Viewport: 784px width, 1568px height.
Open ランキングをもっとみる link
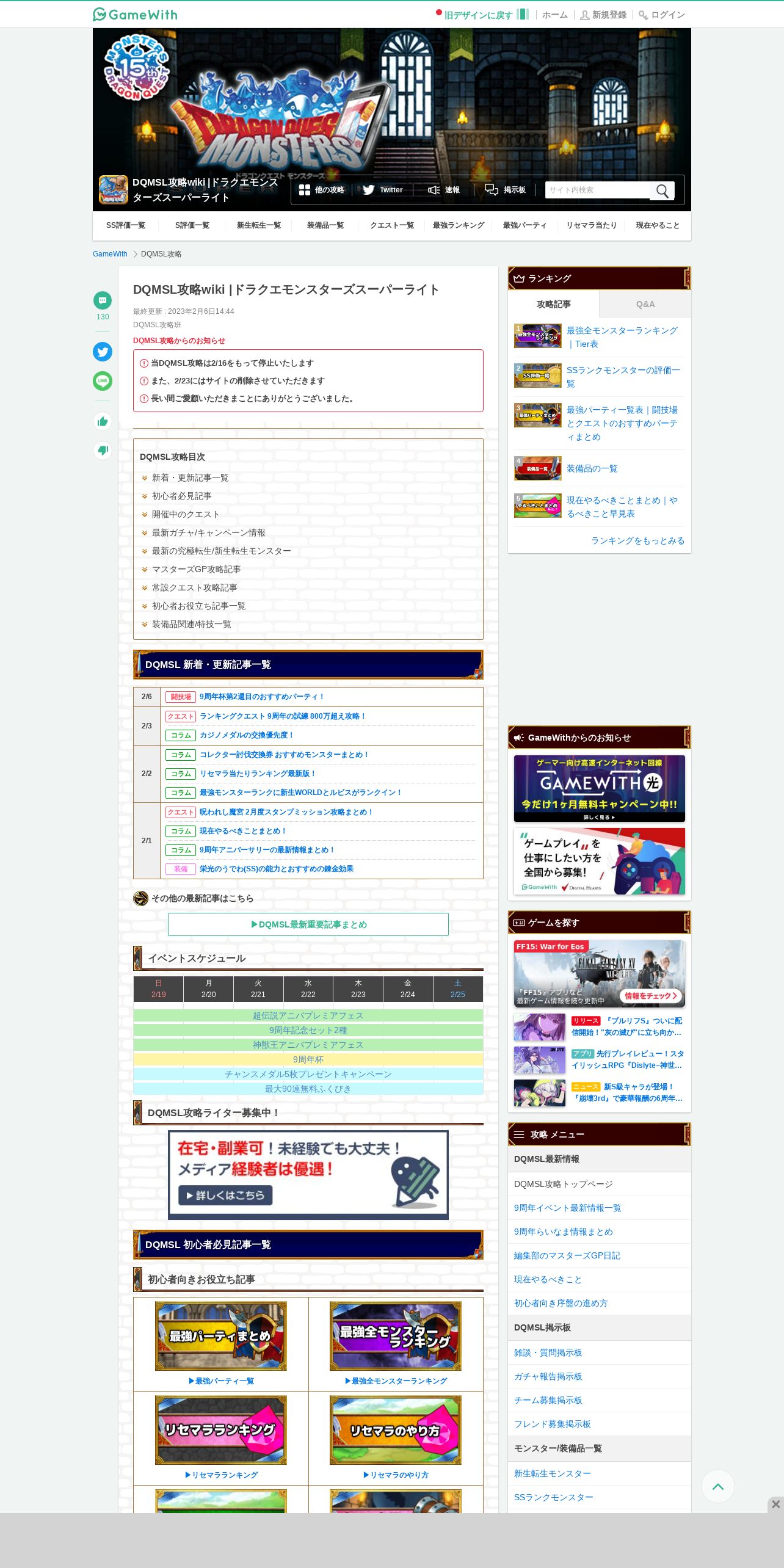pyautogui.click(x=637, y=540)
